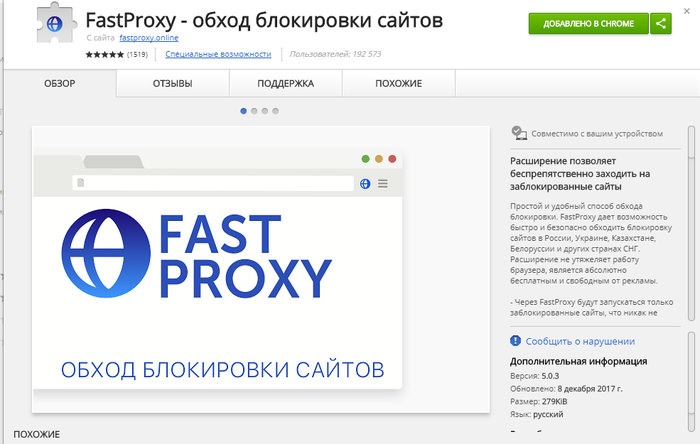Select the first screenshot carousel dot
The width and height of the screenshot is (700, 444).
[243, 111]
